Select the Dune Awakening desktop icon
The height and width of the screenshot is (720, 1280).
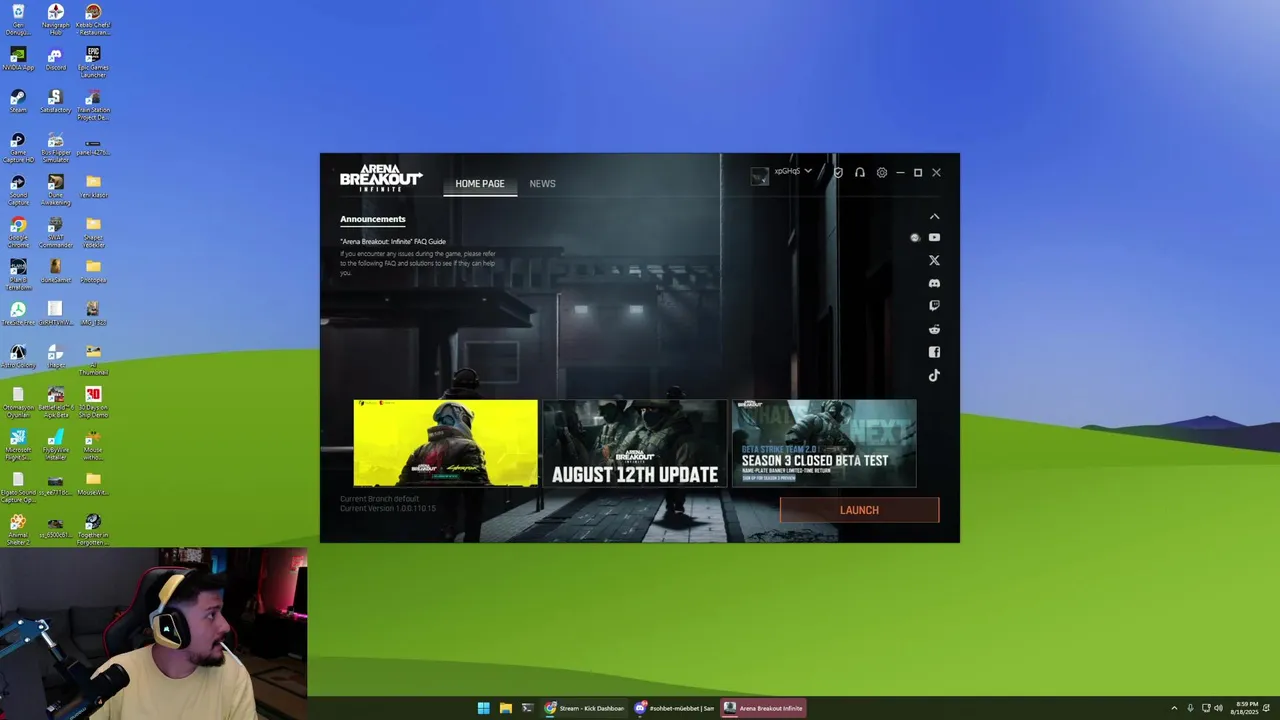click(55, 190)
